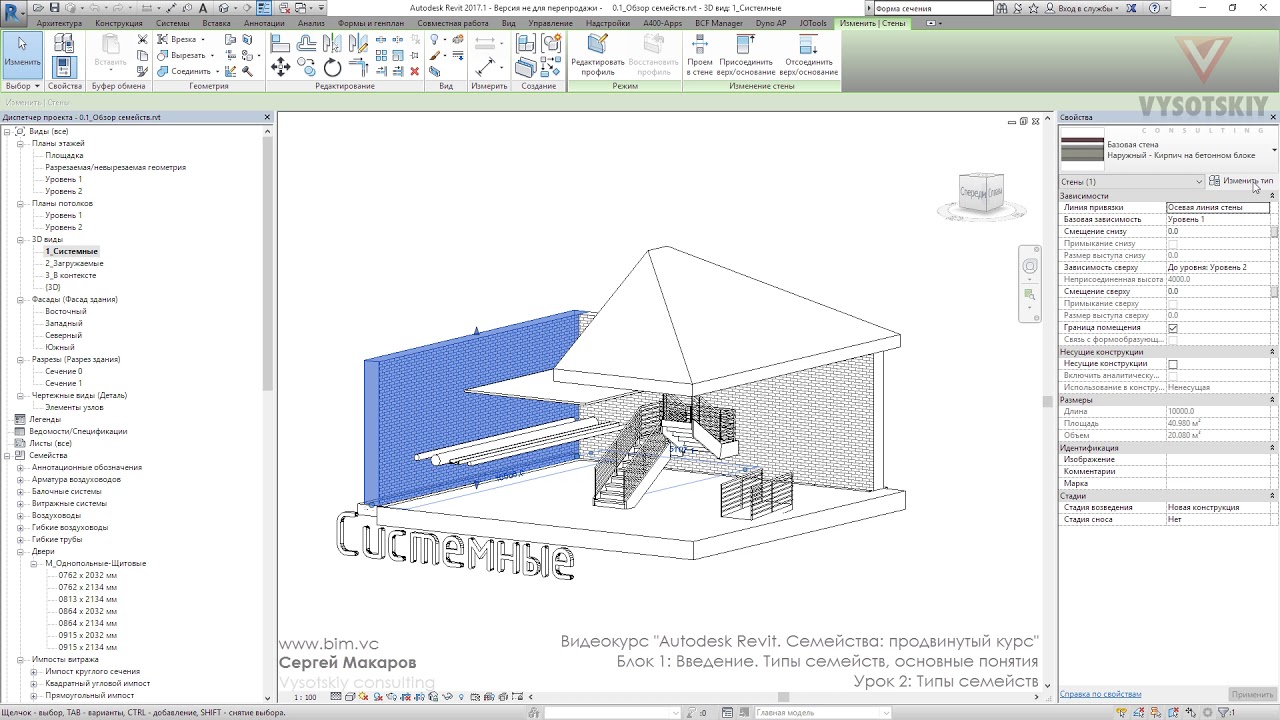Collapse the Стадии properties section

tap(1273, 496)
